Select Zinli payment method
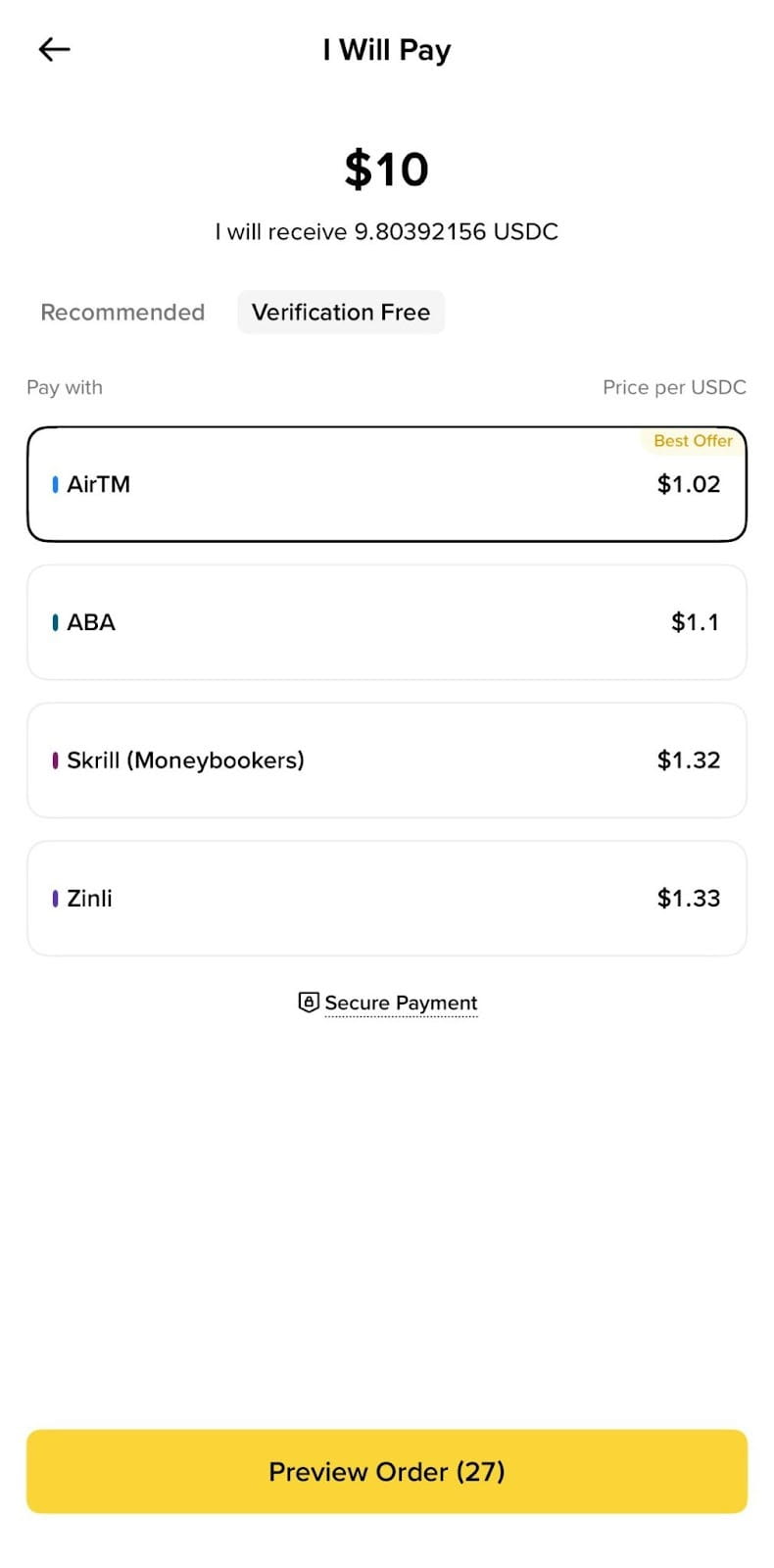Viewport: 774px width, 1568px height. click(386, 898)
